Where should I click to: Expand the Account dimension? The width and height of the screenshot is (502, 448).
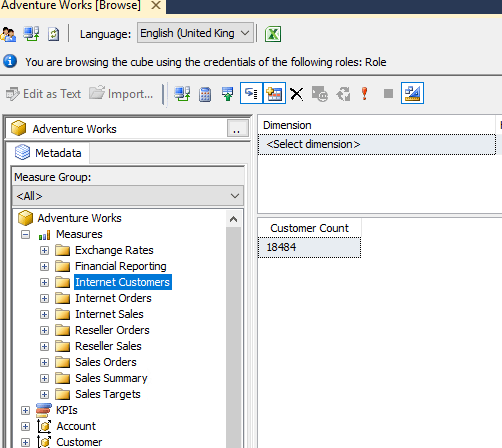coord(25,426)
